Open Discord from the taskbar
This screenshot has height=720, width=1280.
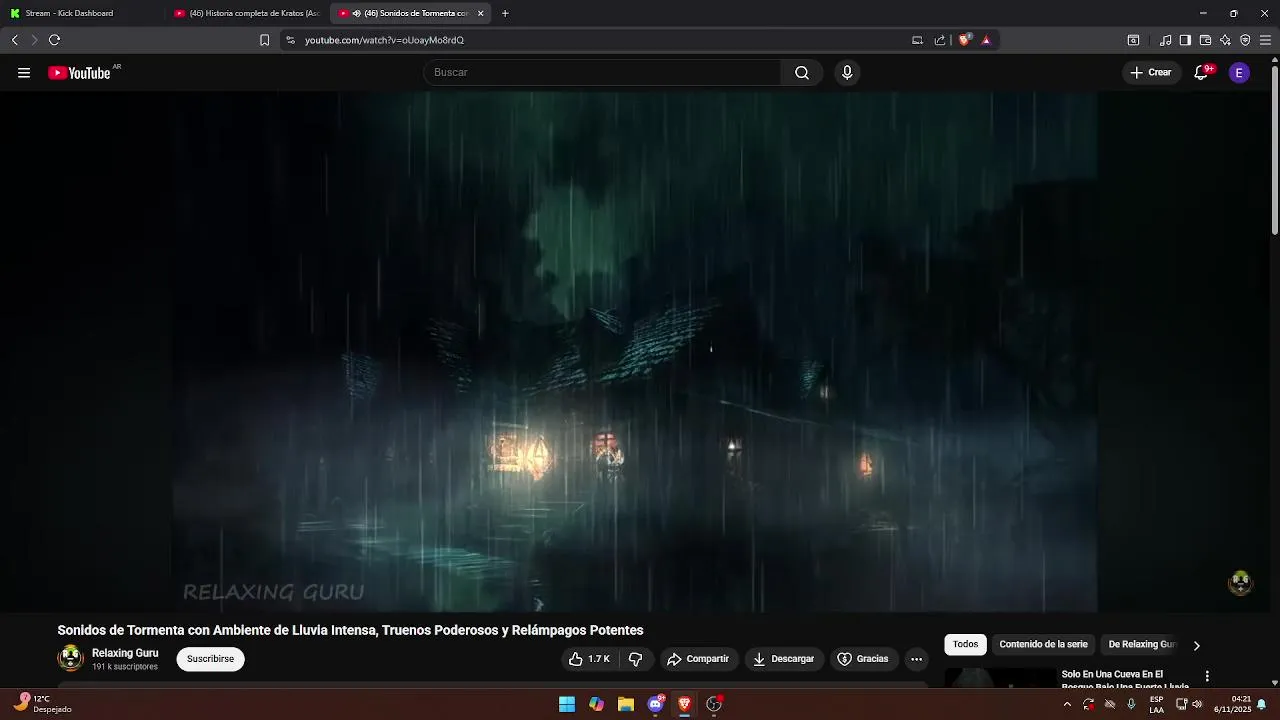(x=656, y=704)
